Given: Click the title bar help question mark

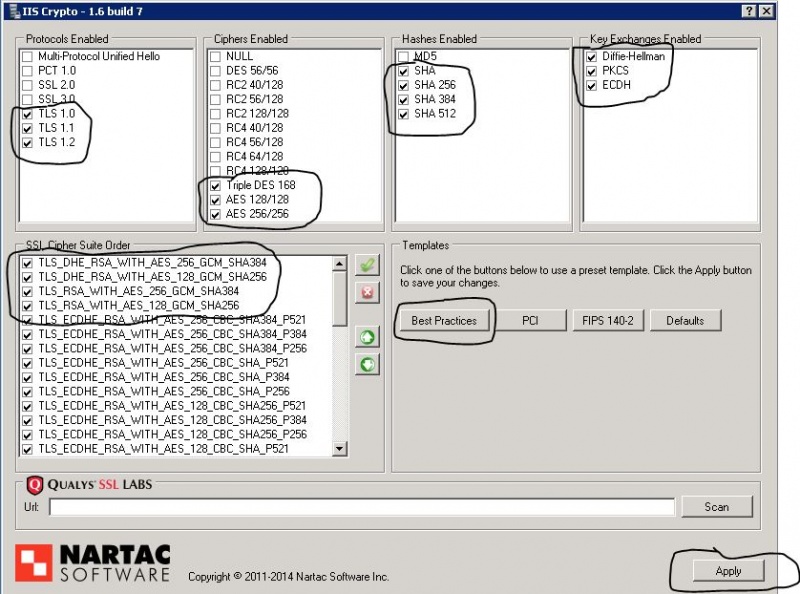Looking at the screenshot, I should pos(751,10).
